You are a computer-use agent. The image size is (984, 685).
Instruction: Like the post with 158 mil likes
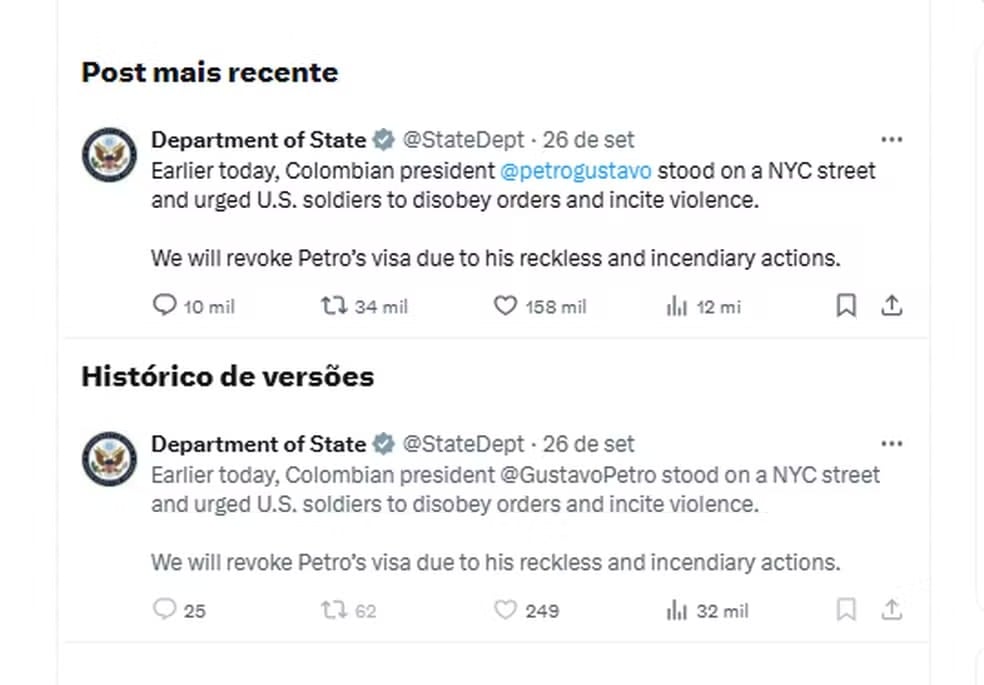point(504,306)
